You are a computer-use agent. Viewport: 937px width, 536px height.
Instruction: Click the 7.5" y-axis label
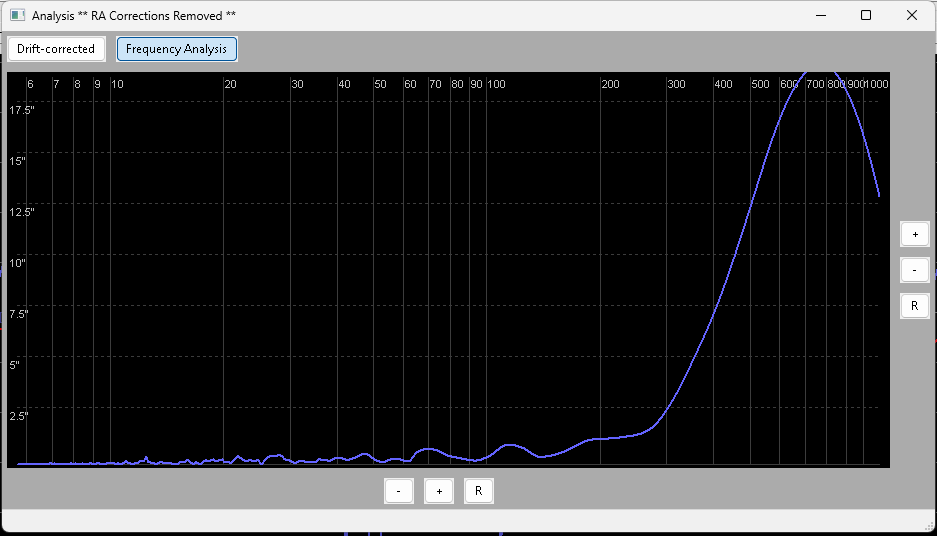19,314
